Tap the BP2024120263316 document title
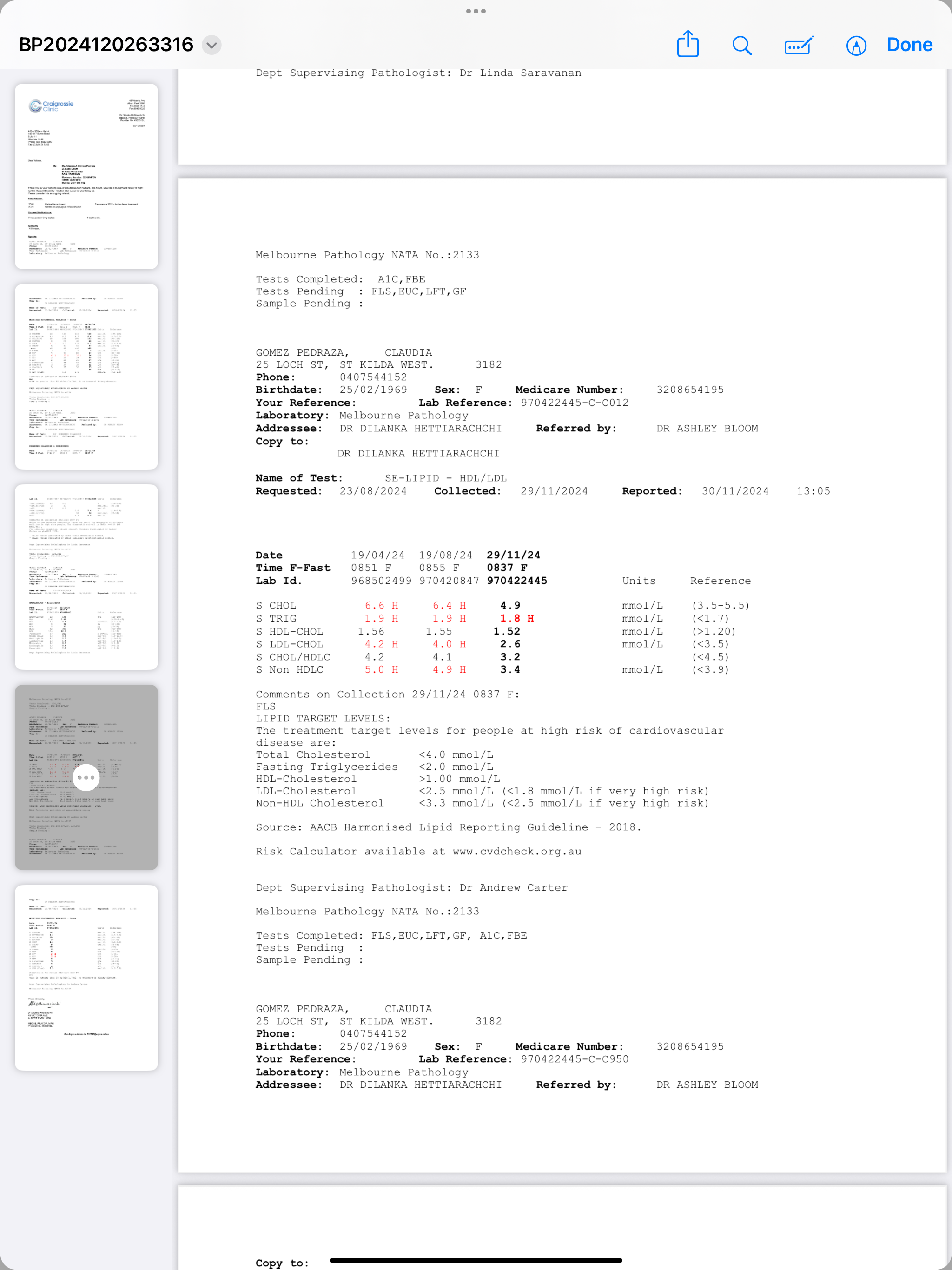This screenshot has height=1270, width=952. pos(106,45)
